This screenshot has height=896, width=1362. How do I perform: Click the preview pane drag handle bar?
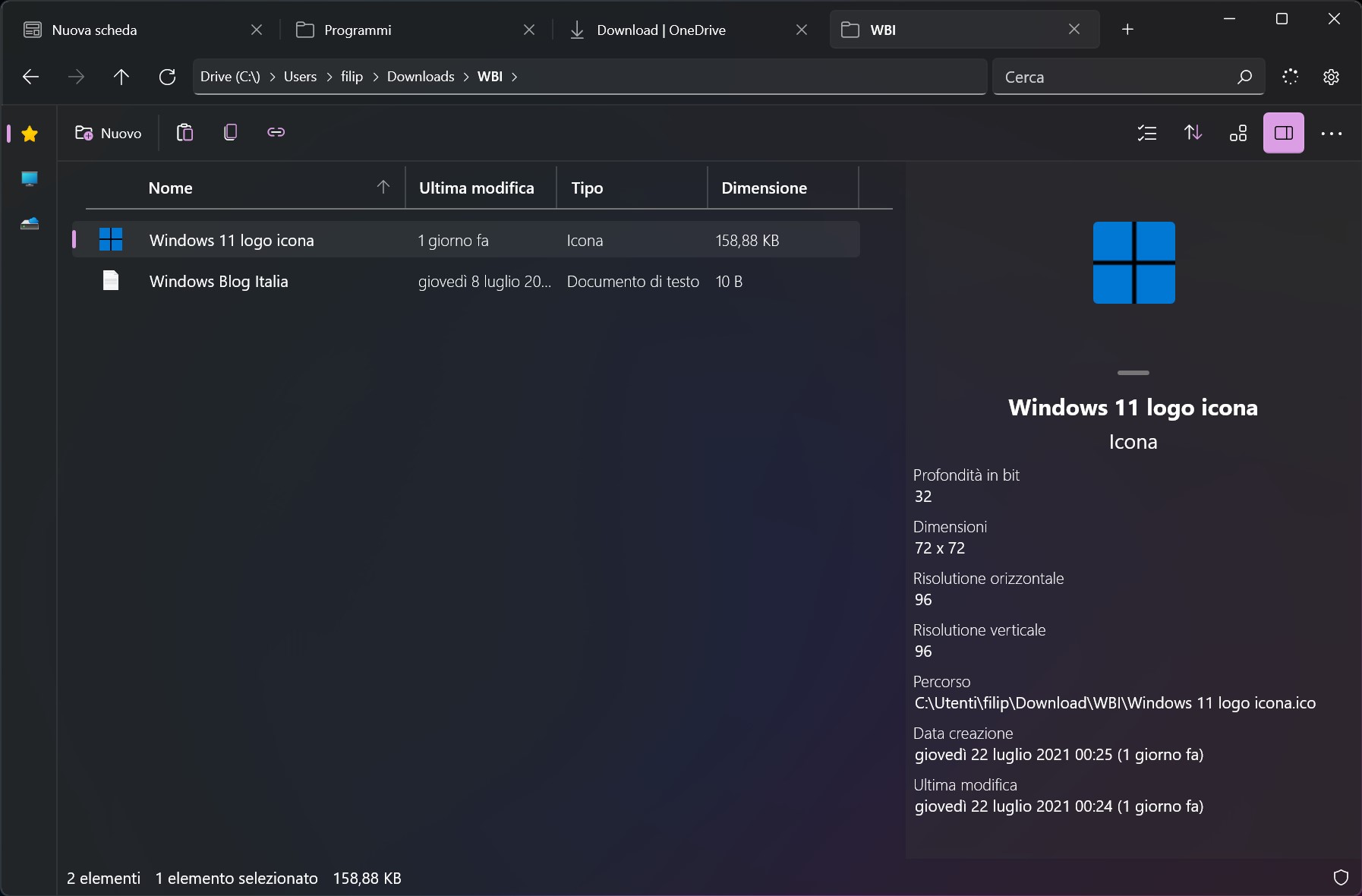(1133, 373)
